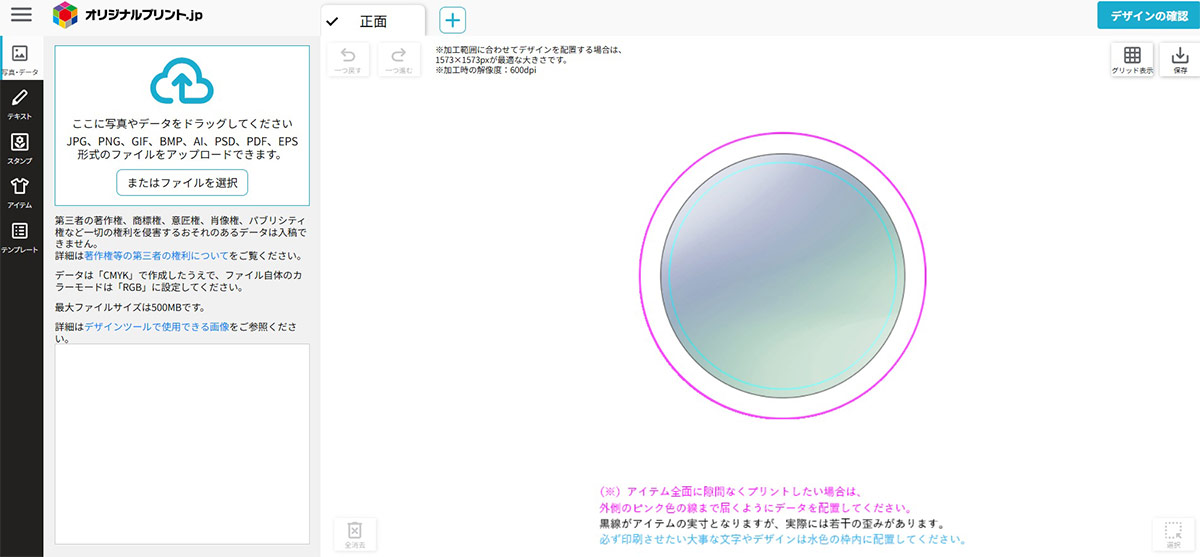Switch to the 正面 tab
The image size is (1200, 557).
[373, 21]
